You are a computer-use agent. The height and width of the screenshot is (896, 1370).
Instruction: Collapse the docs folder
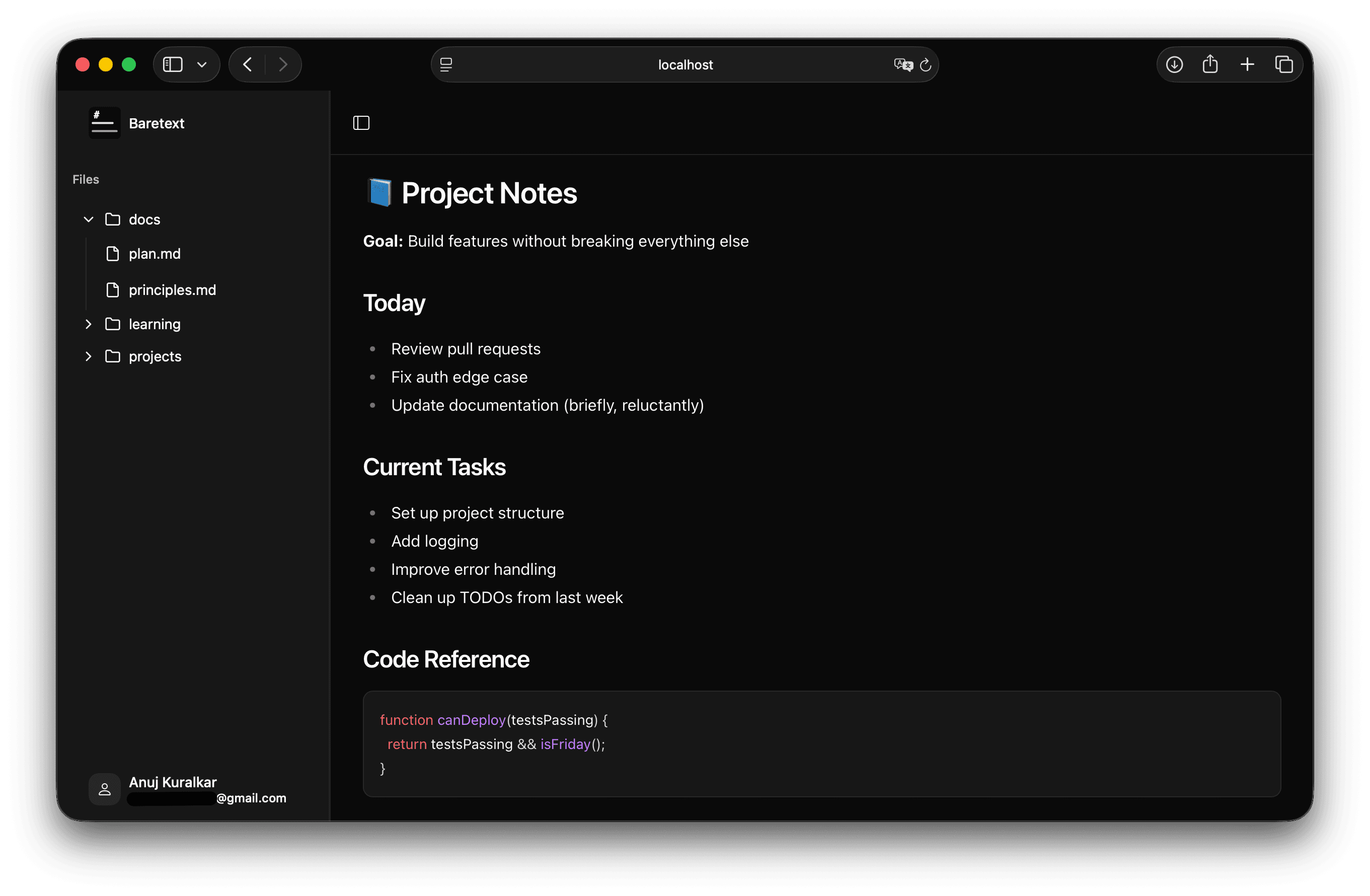(89, 219)
